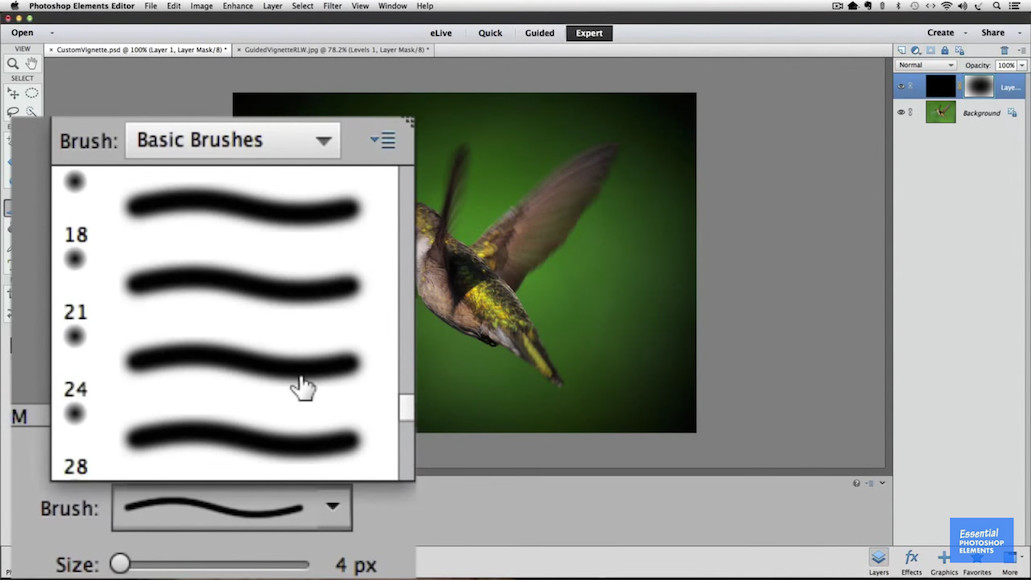Click the link icon between layer and mask
The image size is (1031, 580).
[x=960, y=86]
